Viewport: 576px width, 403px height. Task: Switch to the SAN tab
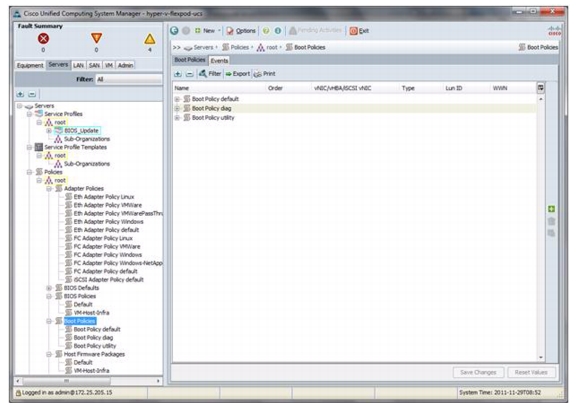(94, 65)
